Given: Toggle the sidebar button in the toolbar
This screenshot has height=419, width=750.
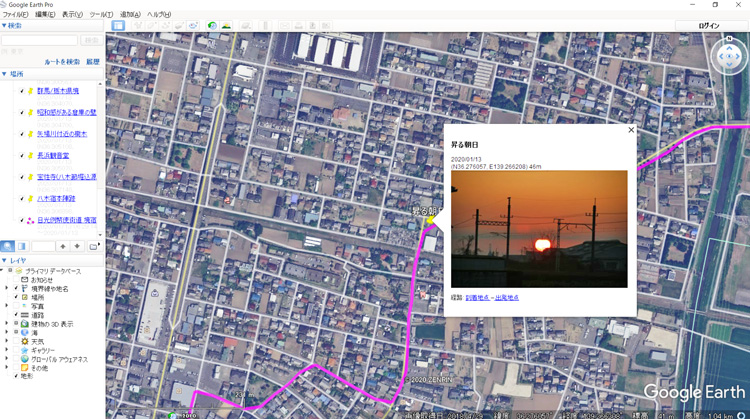Looking at the screenshot, I should click(118, 25).
